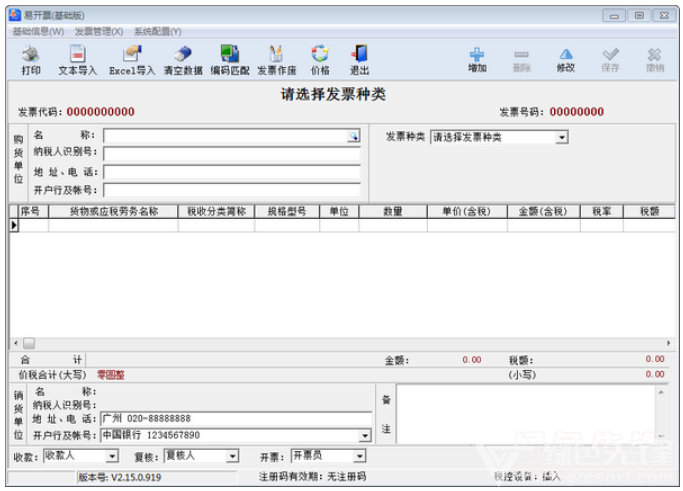Click the 金额(含税) column header
Screen dimensions: 683x491
(x=544, y=211)
